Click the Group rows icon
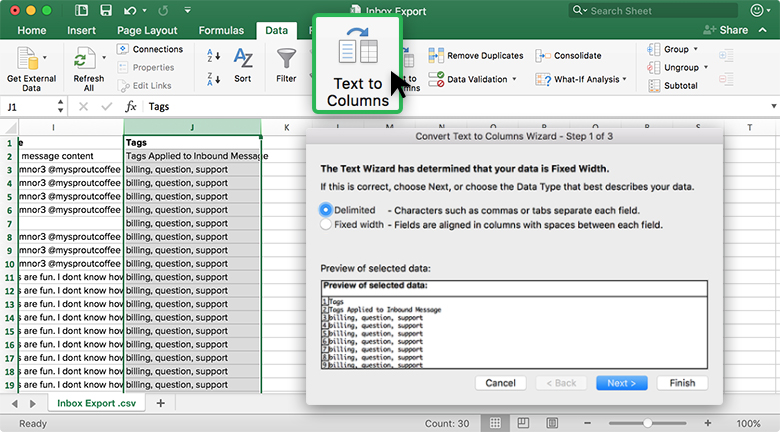This screenshot has height=432, width=780. tap(654, 49)
